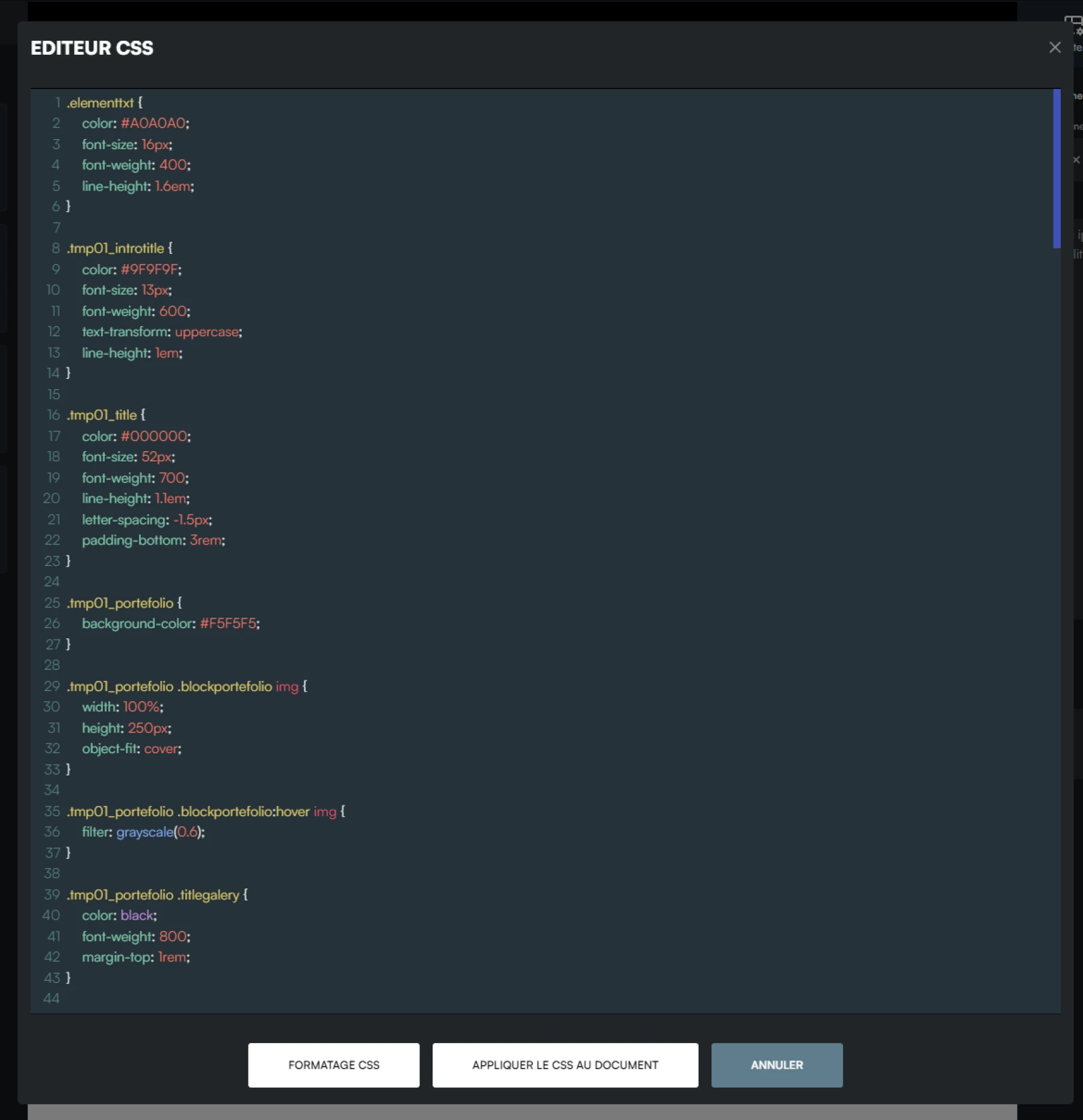Apply the CSS with Appliquer le CSS au document
This screenshot has width=1083, height=1120.
coord(564,1065)
